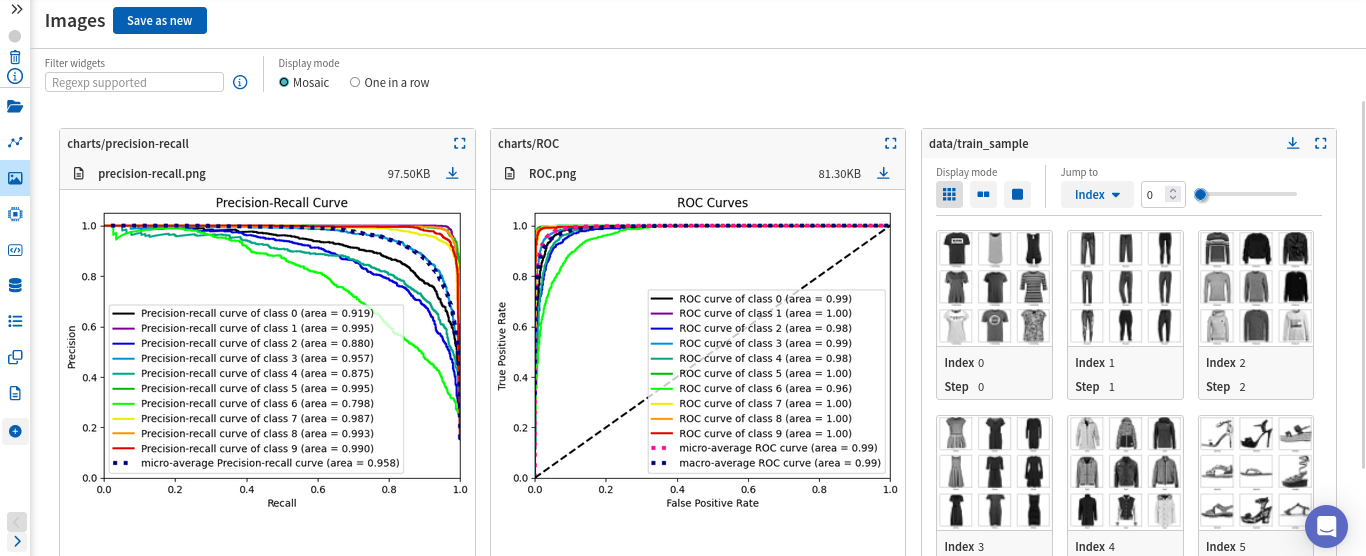The width and height of the screenshot is (1366, 556).
Task: Open the list icon in left sidebar
Action: point(15,321)
